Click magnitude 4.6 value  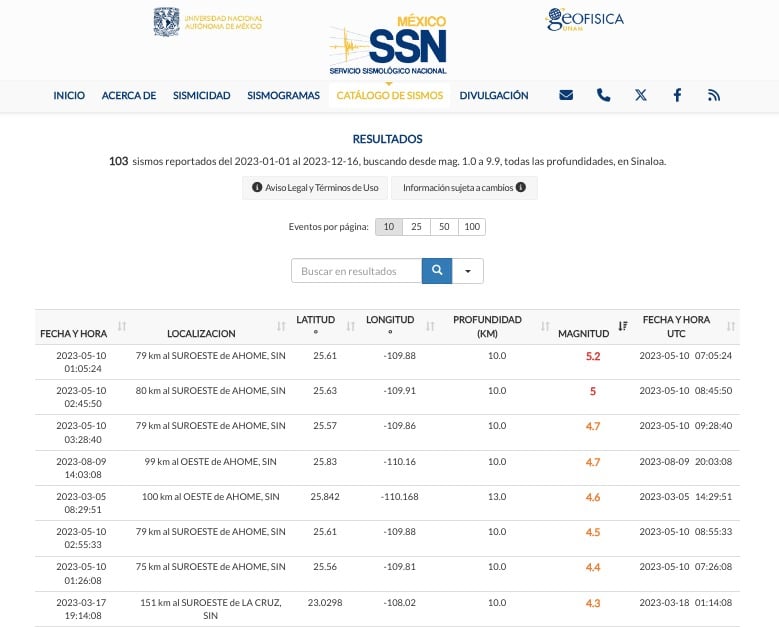pyautogui.click(x=593, y=497)
